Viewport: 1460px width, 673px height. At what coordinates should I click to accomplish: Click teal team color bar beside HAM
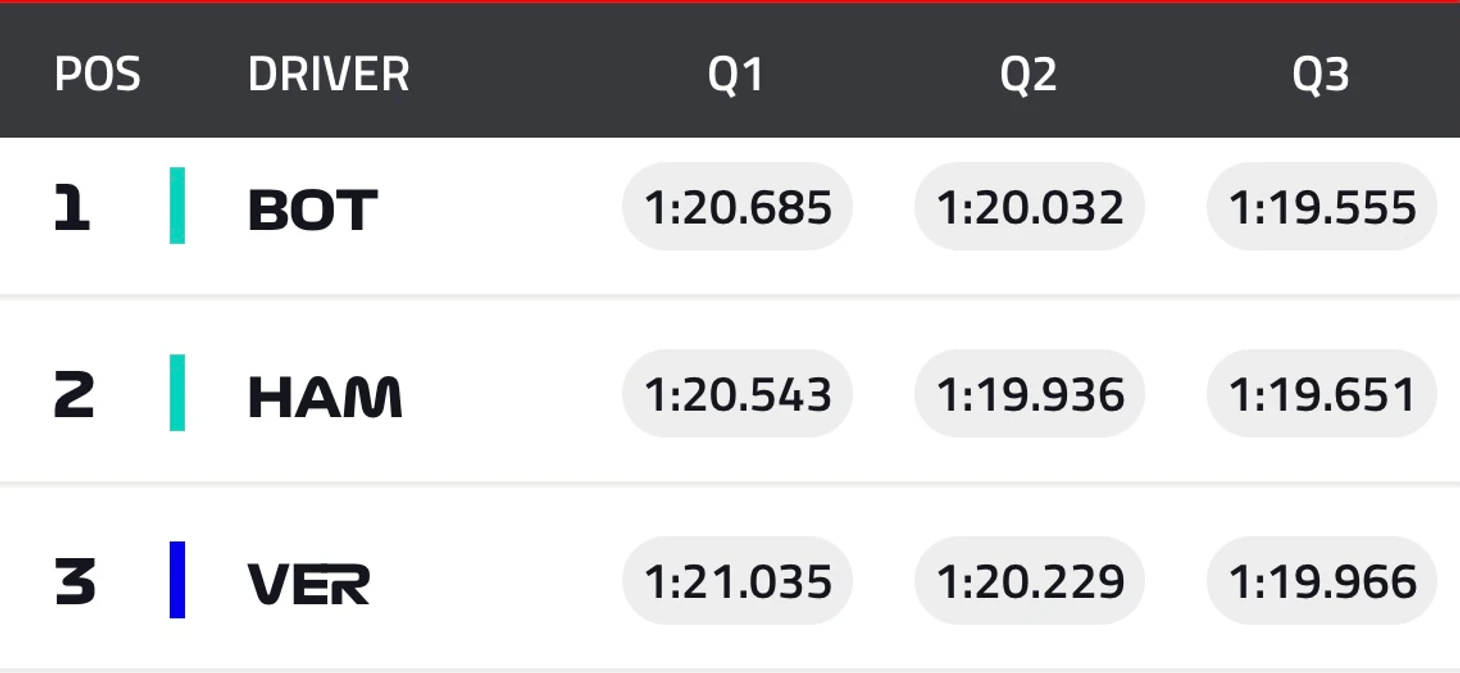coord(177,393)
